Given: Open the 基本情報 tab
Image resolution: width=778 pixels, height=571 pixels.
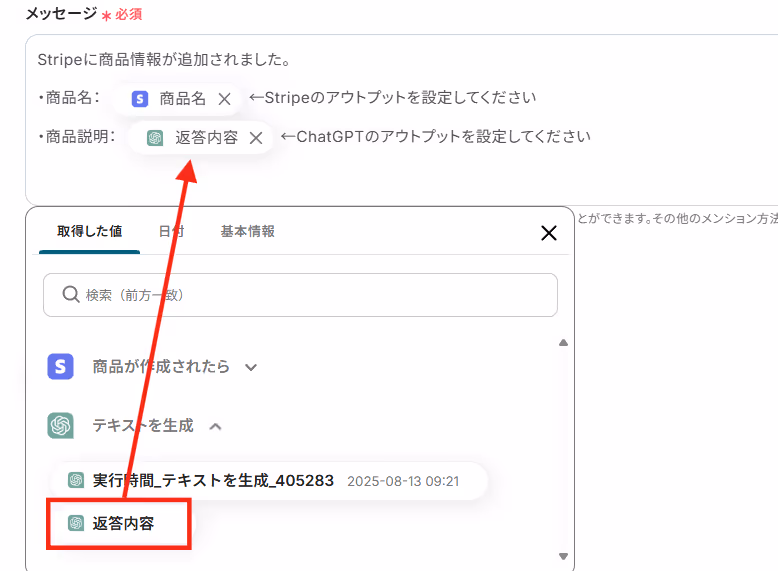Looking at the screenshot, I should click(x=248, y=231).
